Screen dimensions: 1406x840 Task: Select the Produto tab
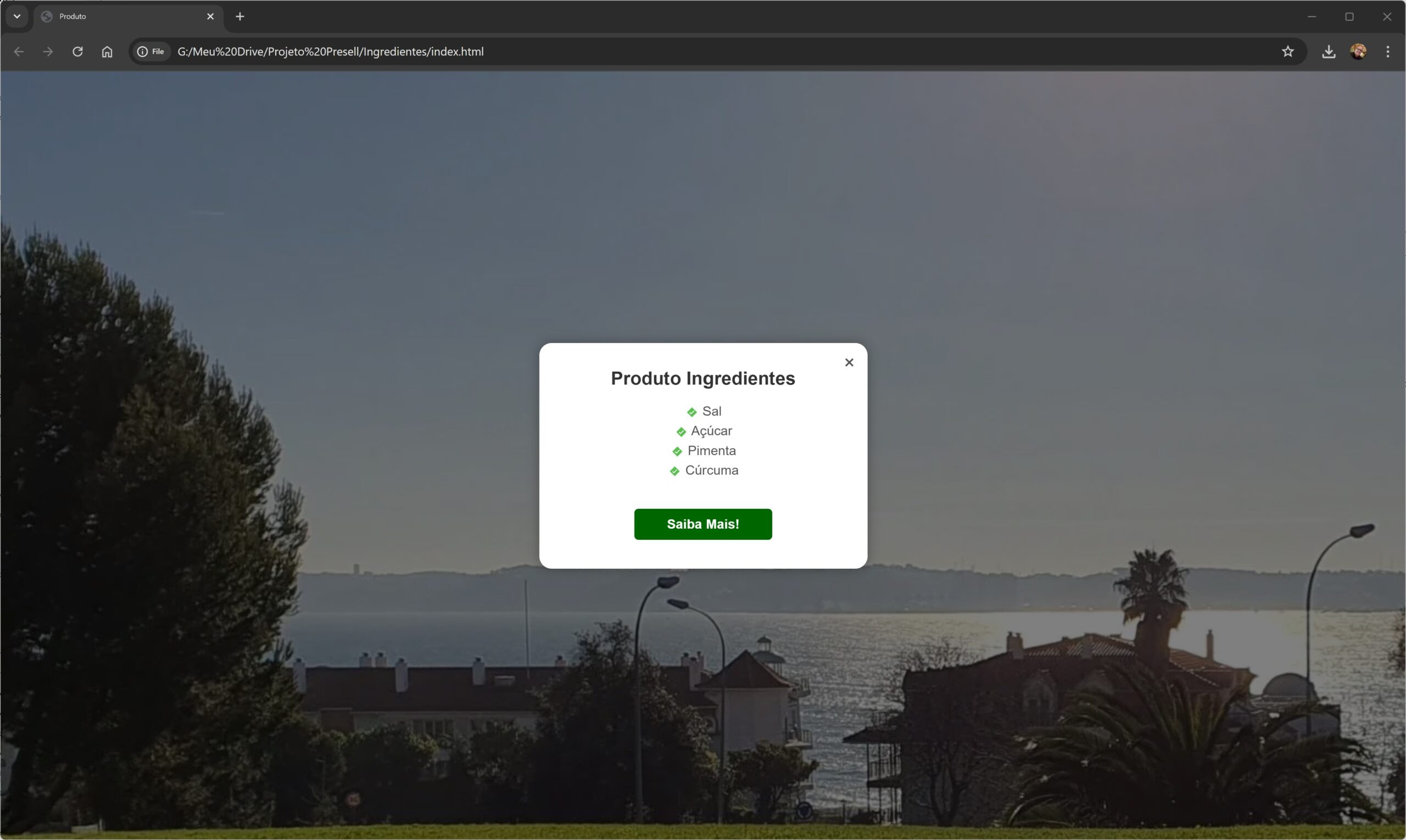click(x=129, y=16)
